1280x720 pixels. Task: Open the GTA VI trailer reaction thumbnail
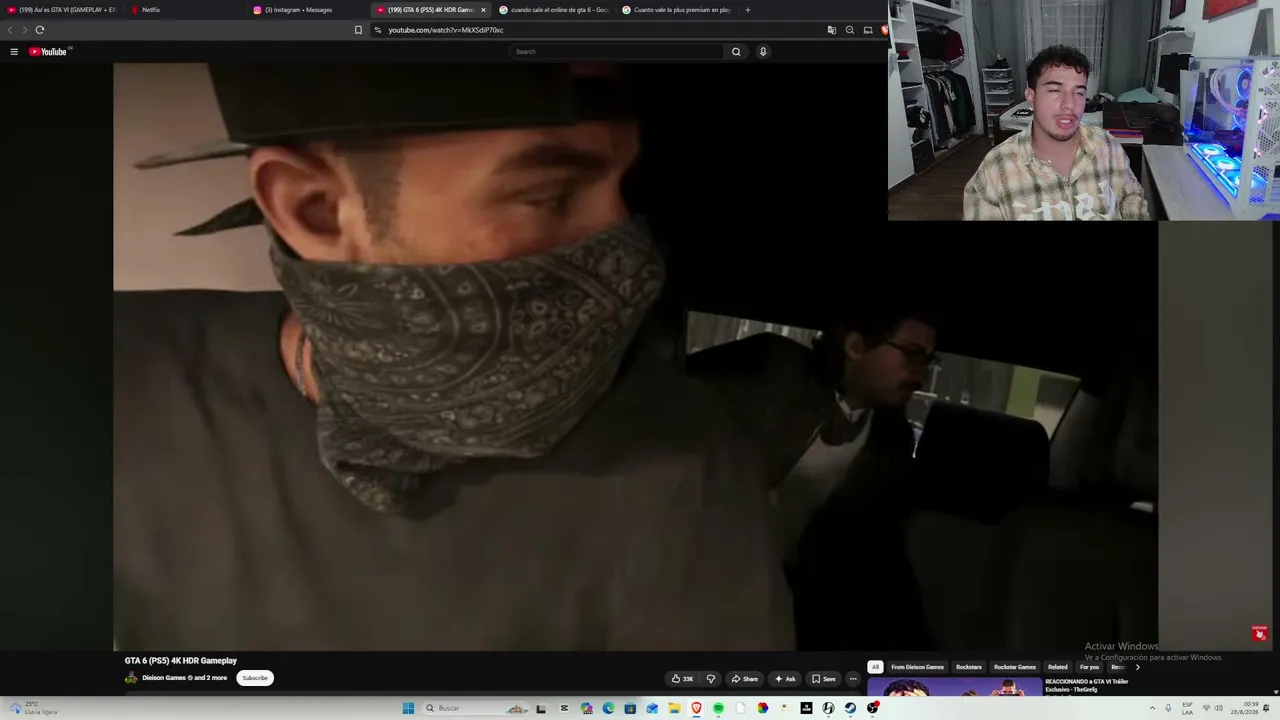click(x=954, y=687)
